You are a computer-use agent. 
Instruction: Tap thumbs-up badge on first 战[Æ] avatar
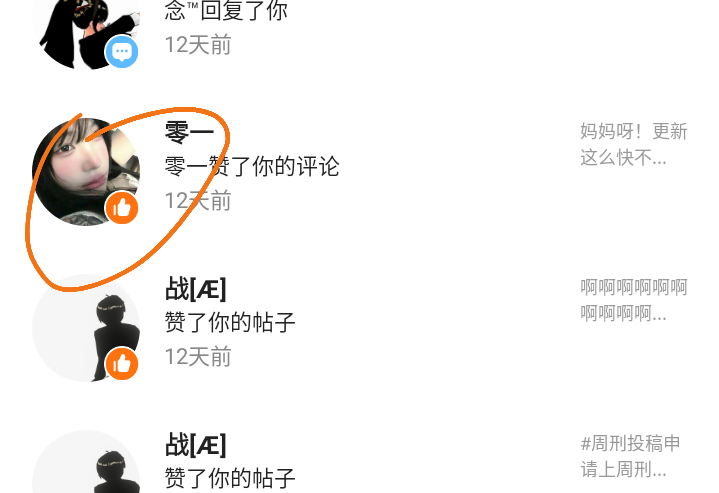click(122, 364)
